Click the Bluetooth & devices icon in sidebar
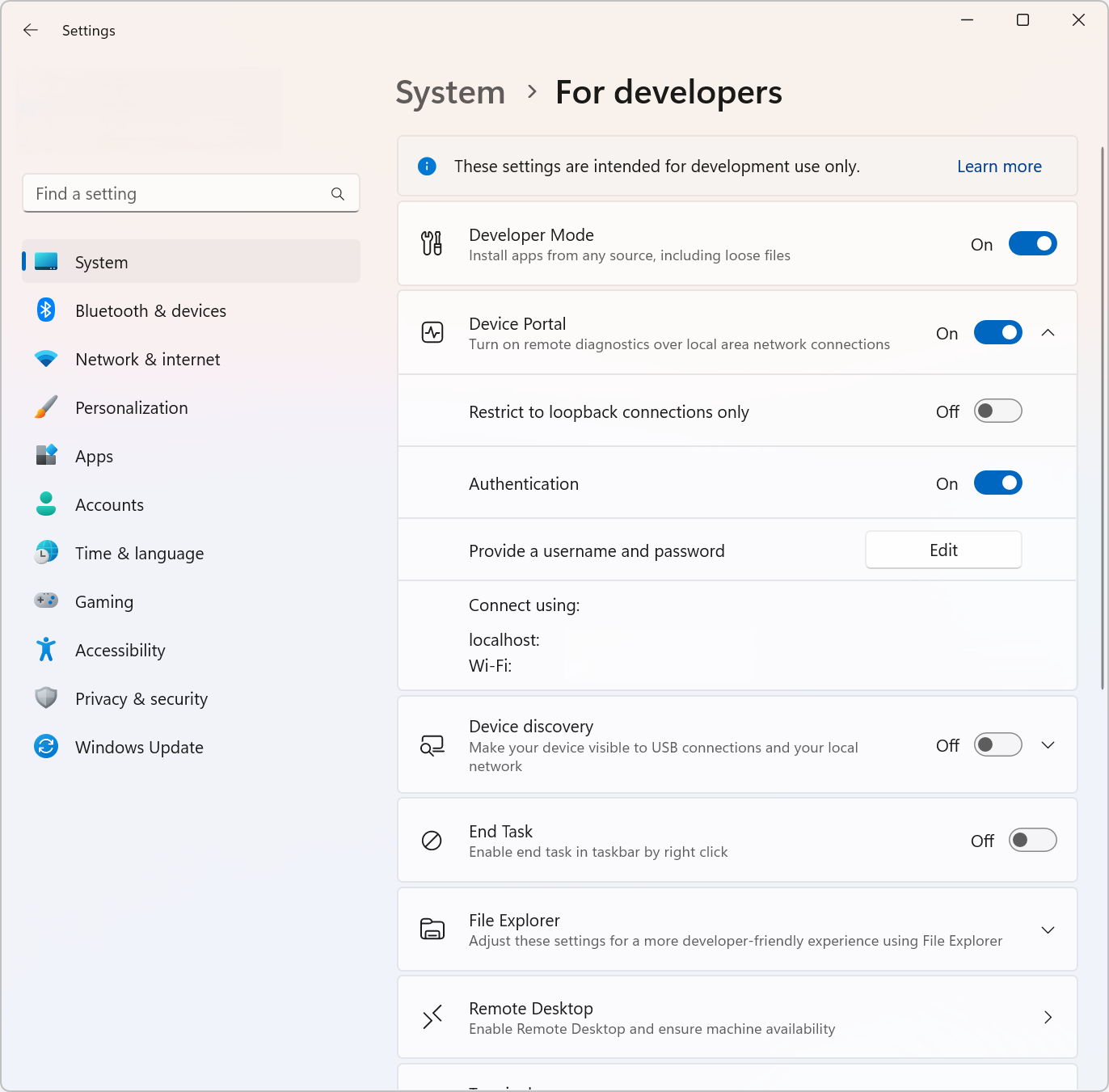Image resolution: width=1109 pixels, height=1092 pixels. (46, 310)
